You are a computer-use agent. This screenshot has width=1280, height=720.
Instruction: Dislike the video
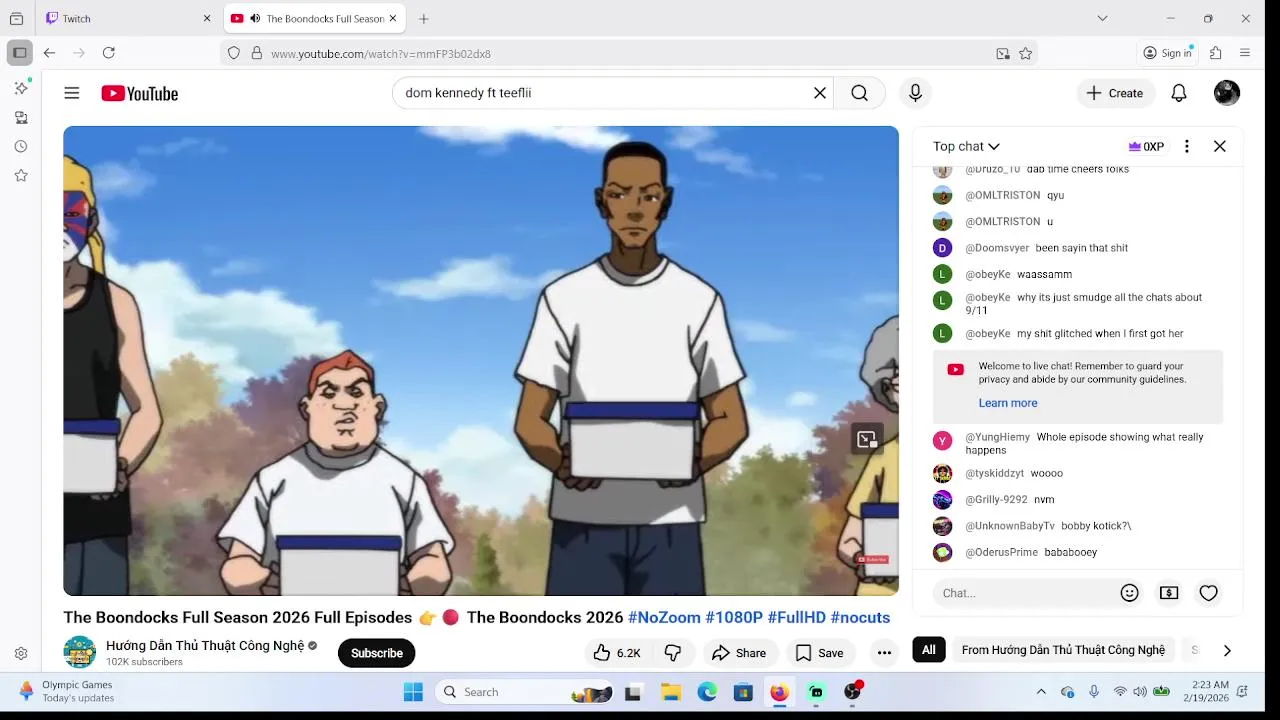click(x=673, y=653)
